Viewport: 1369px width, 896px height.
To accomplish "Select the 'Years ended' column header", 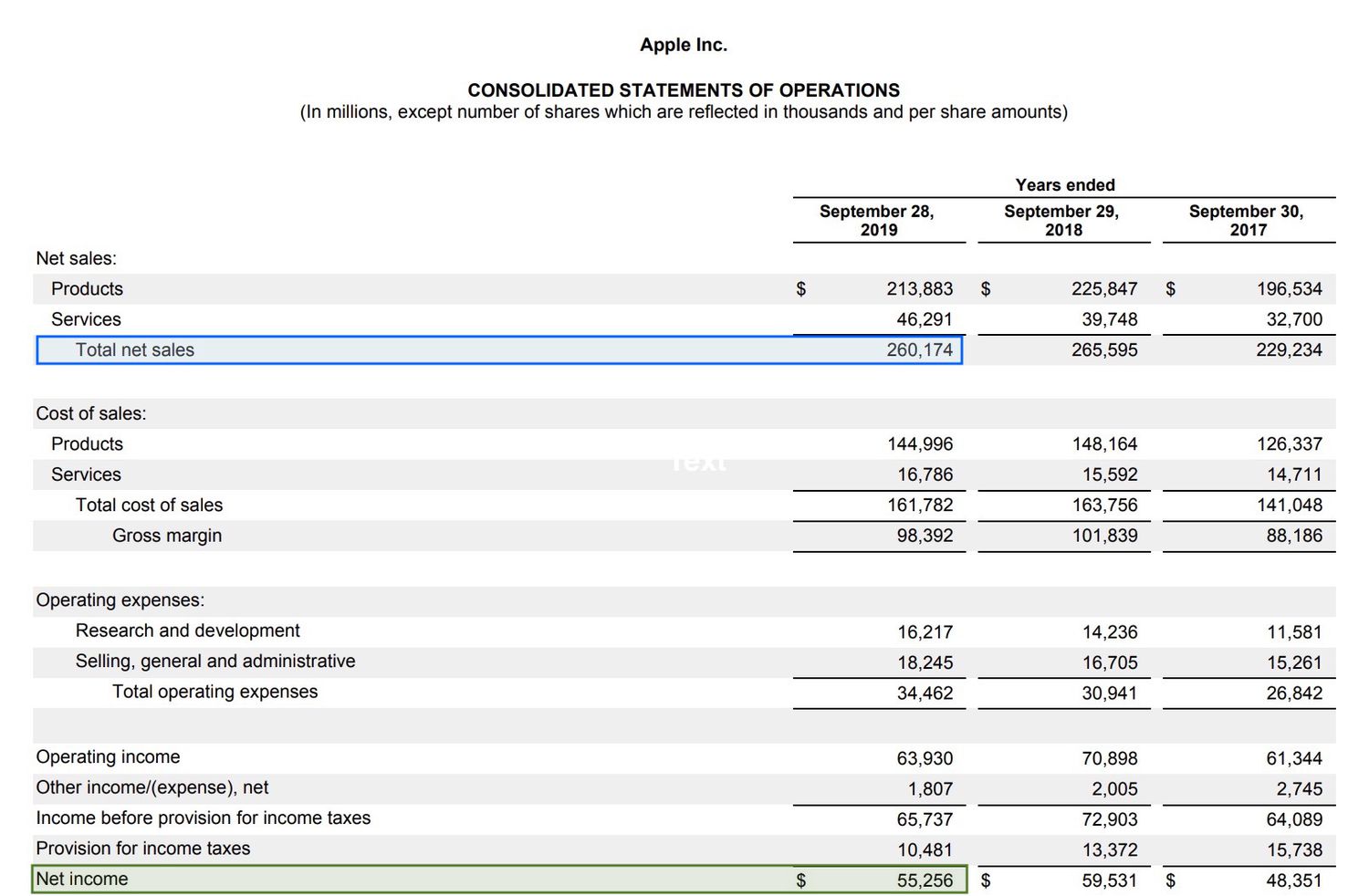I will [x=1065, y=185].
